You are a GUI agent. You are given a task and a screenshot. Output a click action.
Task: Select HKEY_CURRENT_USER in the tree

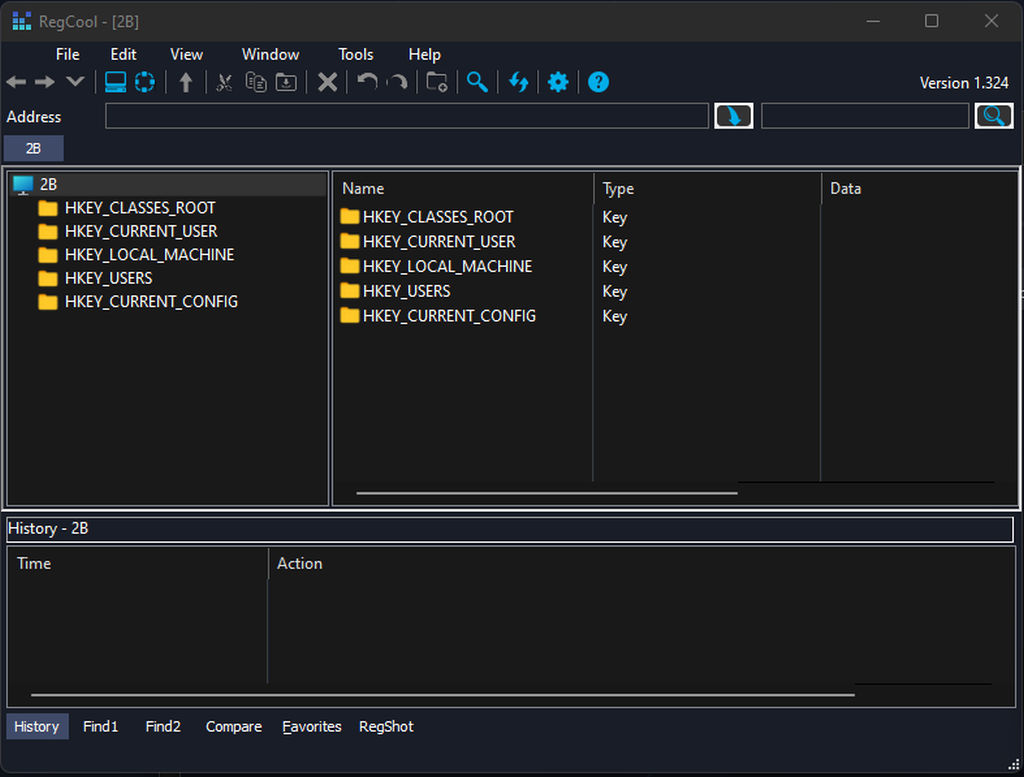coord(141,232)
